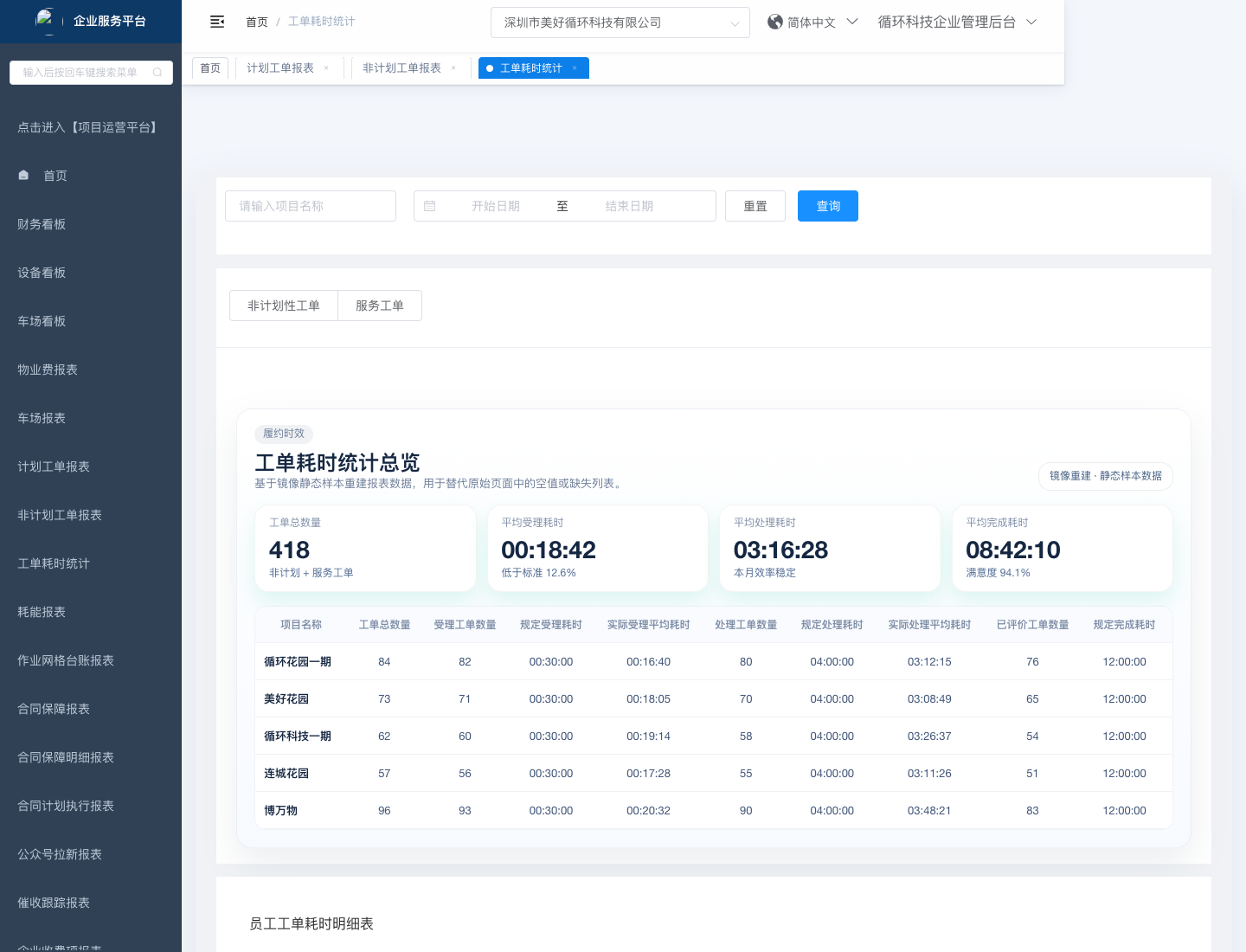Image resolution: width=1246 pixels, height=952 pixels.
Task: Switch to the 服务工单 toggle option
Action: tap(380, 306)
